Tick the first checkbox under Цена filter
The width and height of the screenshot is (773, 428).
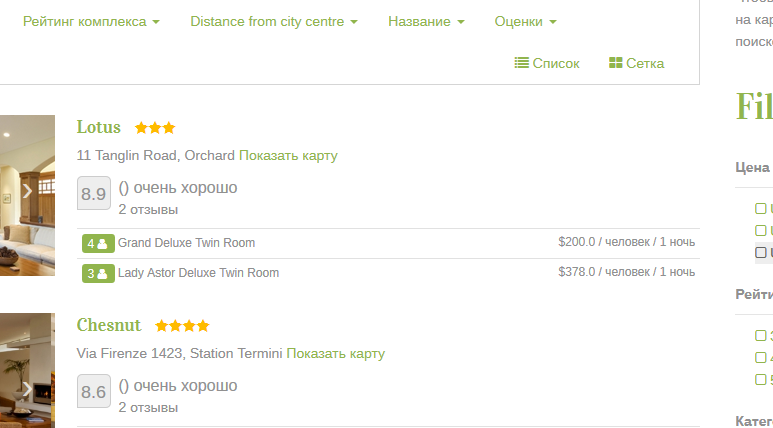click(761, 208)
